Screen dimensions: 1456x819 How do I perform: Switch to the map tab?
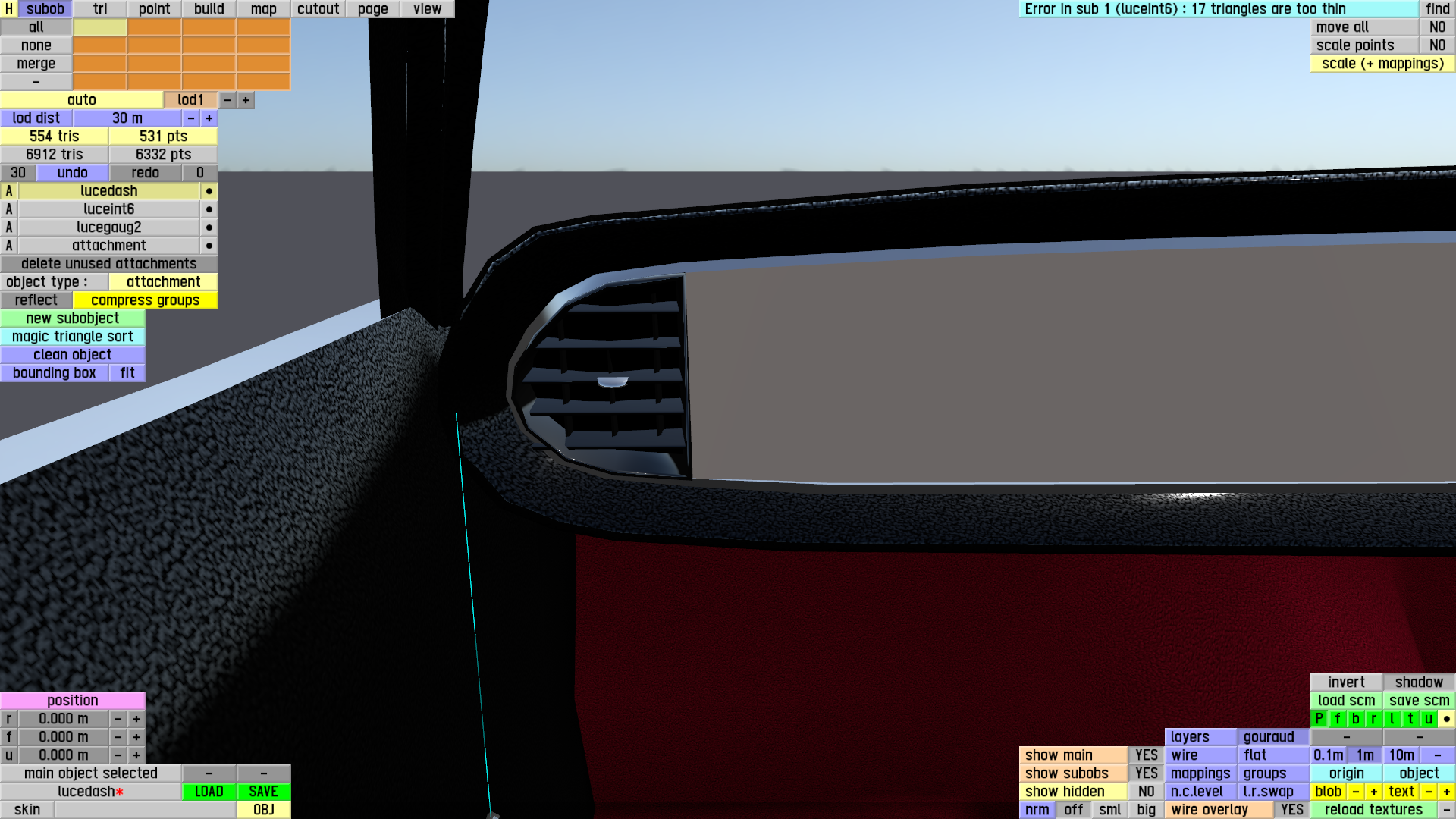coord(263,9)
